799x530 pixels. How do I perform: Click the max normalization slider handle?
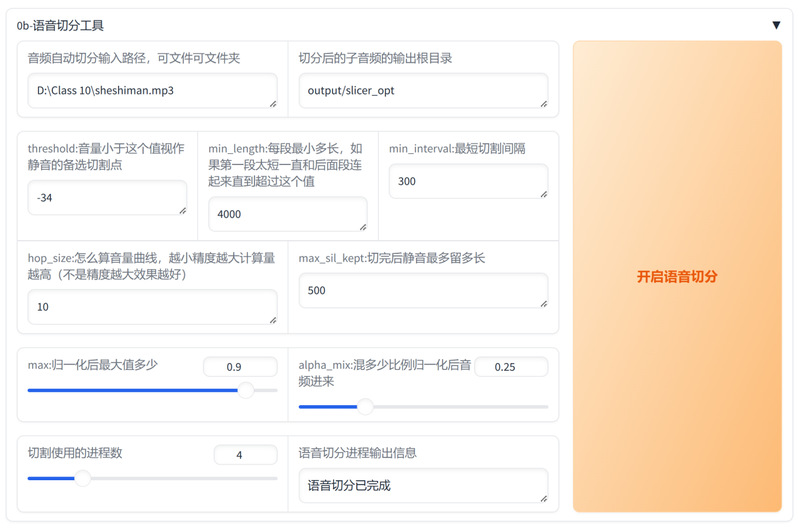246,390
